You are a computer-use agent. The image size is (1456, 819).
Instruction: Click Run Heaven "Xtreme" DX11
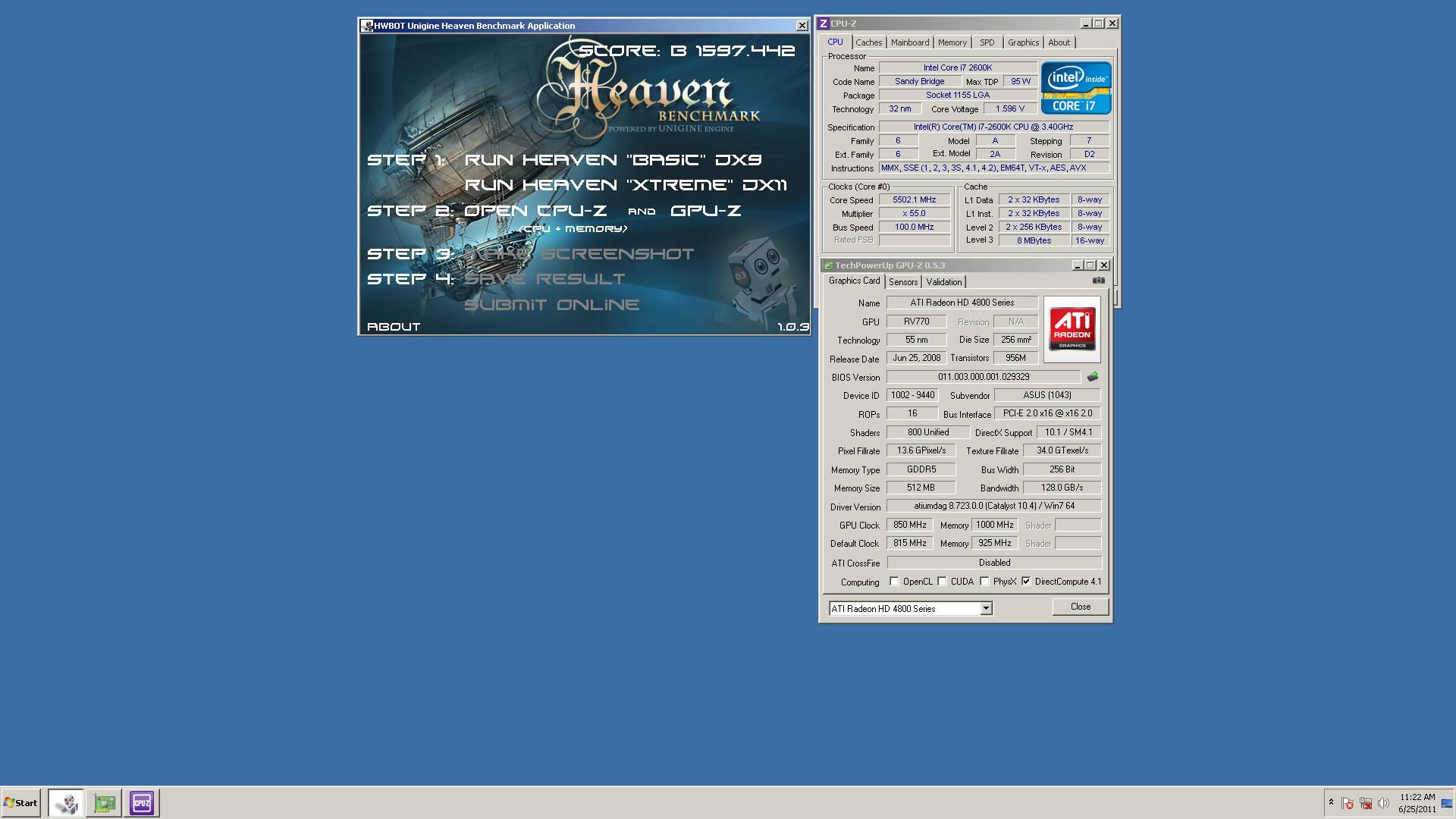click(626, 185)
